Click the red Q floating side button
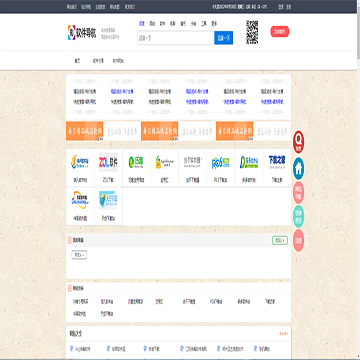The height and width of the screenshot is (360, 360). [x=299, y=142]
